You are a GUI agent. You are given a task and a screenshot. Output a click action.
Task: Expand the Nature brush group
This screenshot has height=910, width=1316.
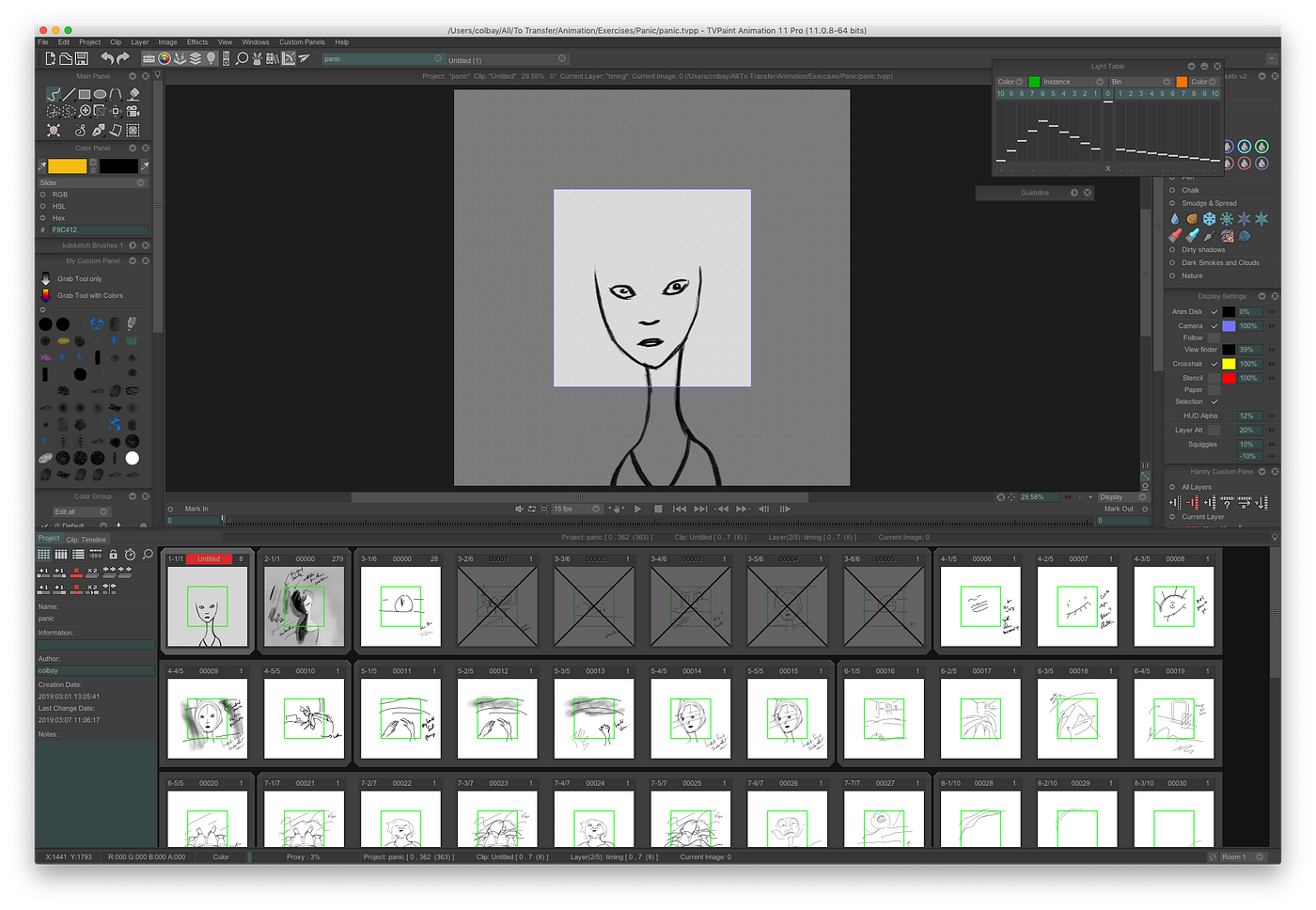1172,275
